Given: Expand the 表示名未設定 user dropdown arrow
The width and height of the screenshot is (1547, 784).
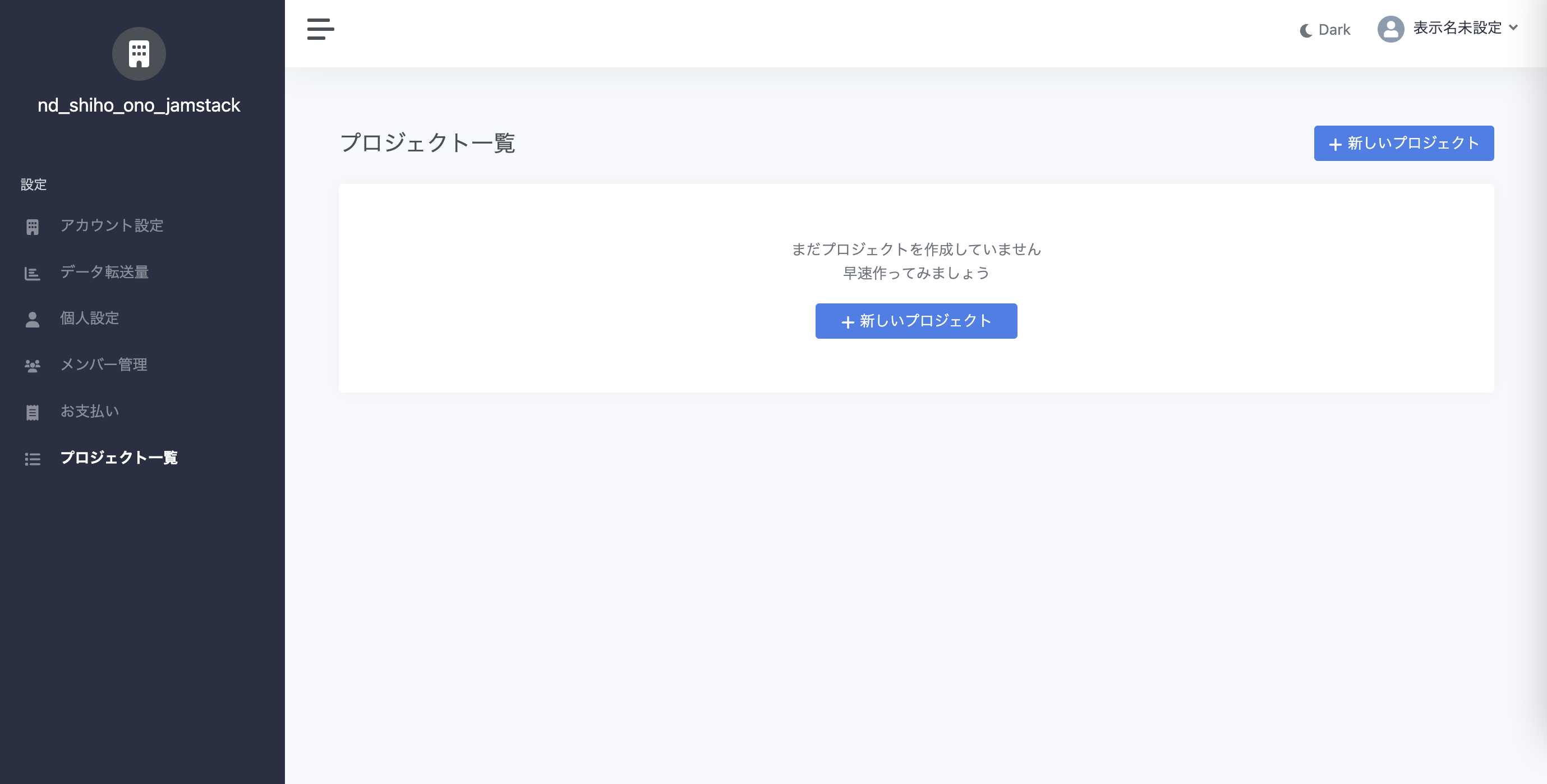Looking at the screenshot, I should pos(1513,27).
